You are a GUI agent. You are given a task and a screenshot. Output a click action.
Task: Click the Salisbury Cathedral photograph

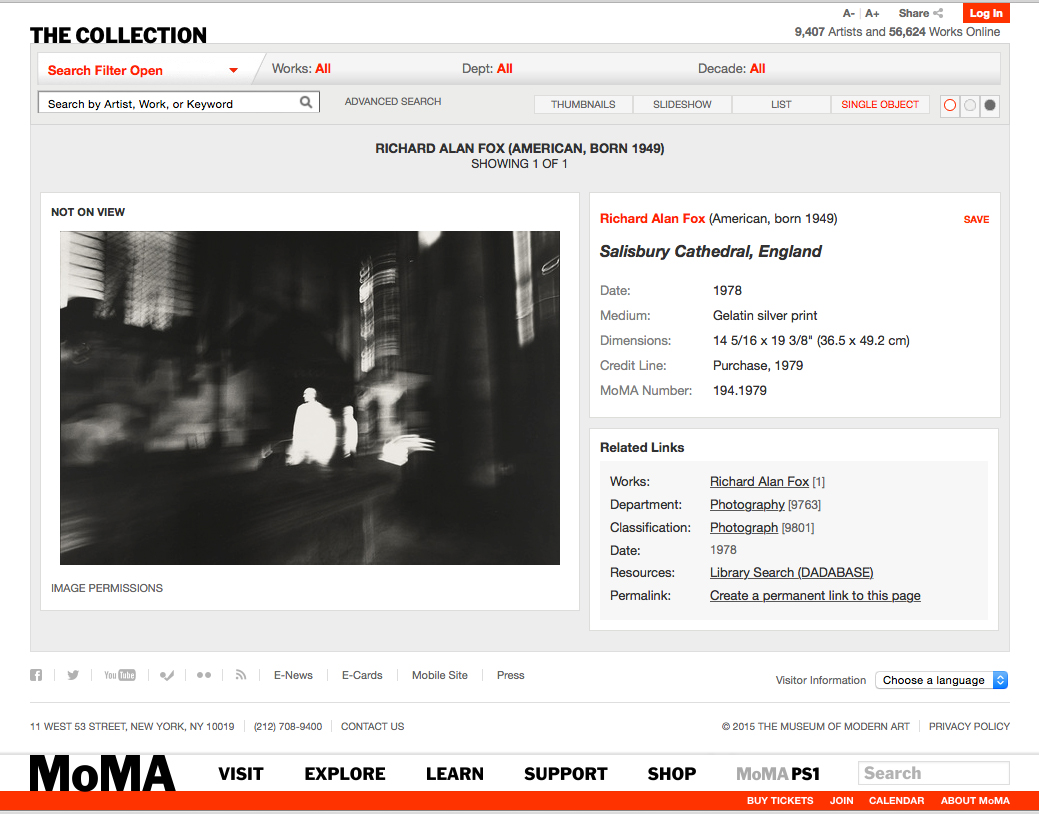click(310, 398)
